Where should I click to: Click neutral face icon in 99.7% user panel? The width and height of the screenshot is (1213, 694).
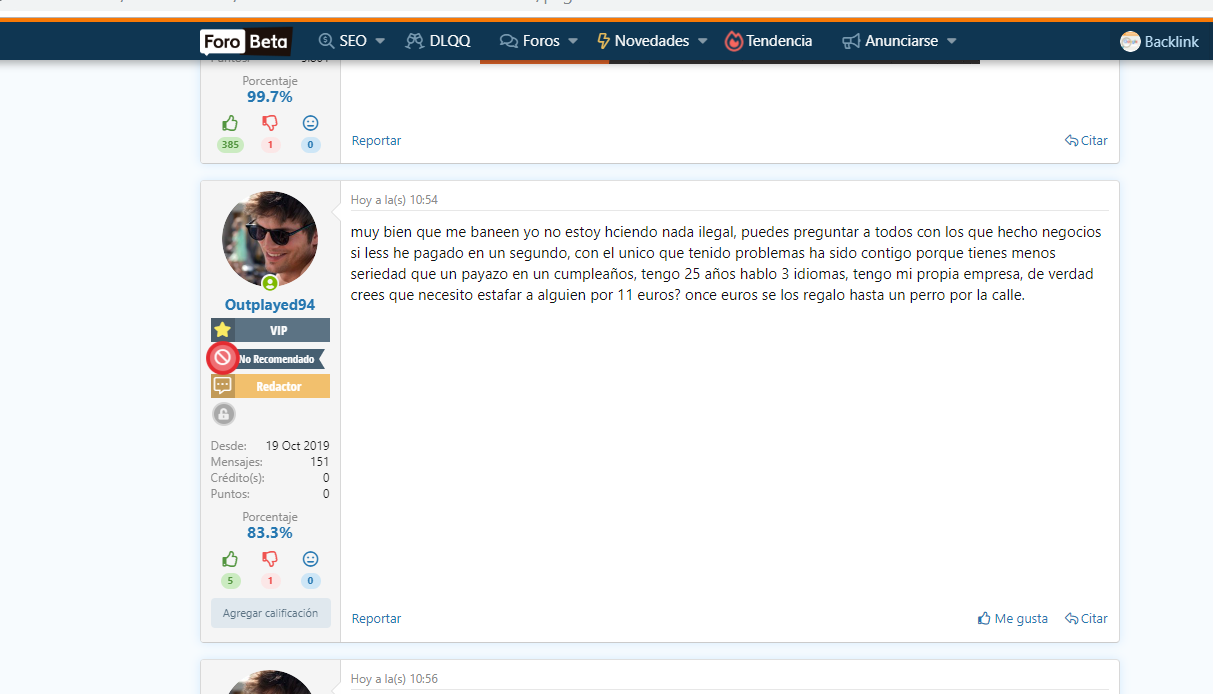point(310,123)
